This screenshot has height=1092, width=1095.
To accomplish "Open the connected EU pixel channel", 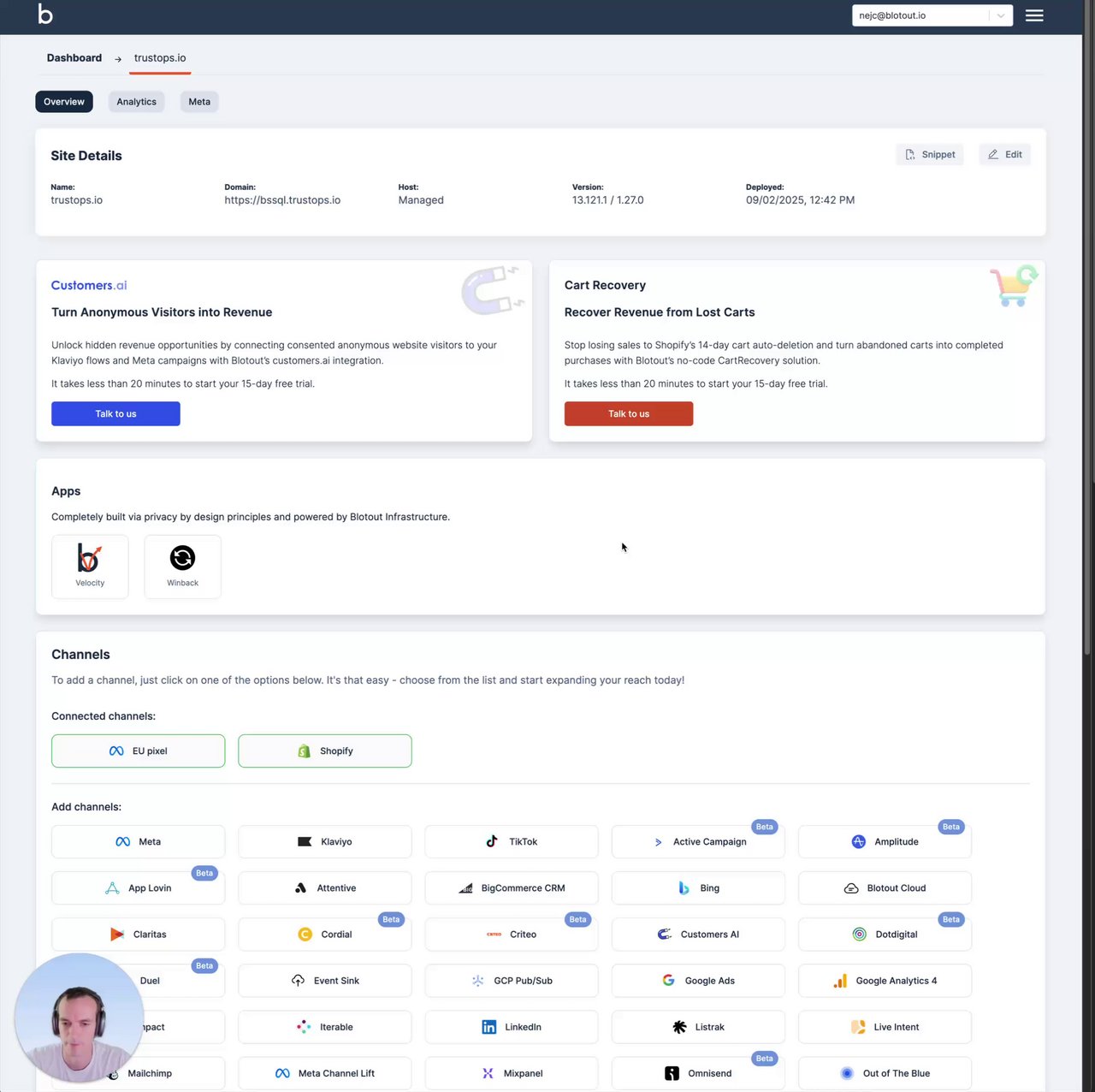I will pyautogui.click(x=139, y=751).
